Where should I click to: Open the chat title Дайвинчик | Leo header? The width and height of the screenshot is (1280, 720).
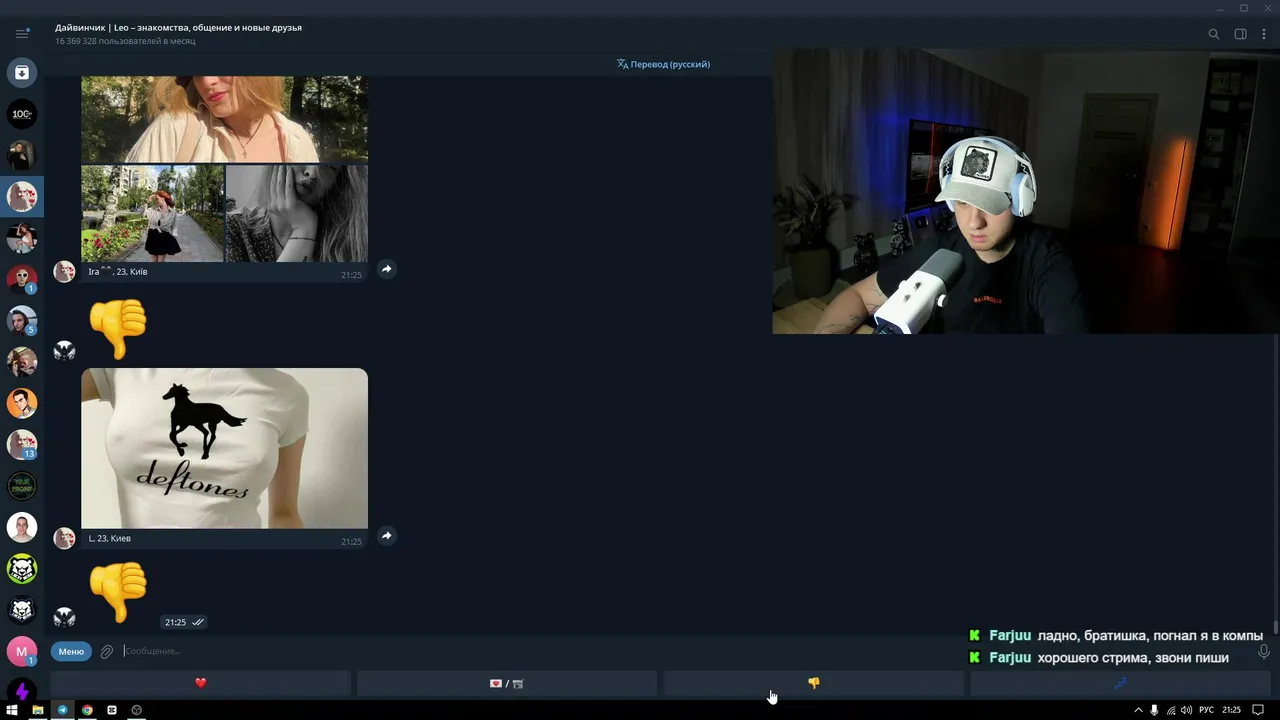coord(178,27)
